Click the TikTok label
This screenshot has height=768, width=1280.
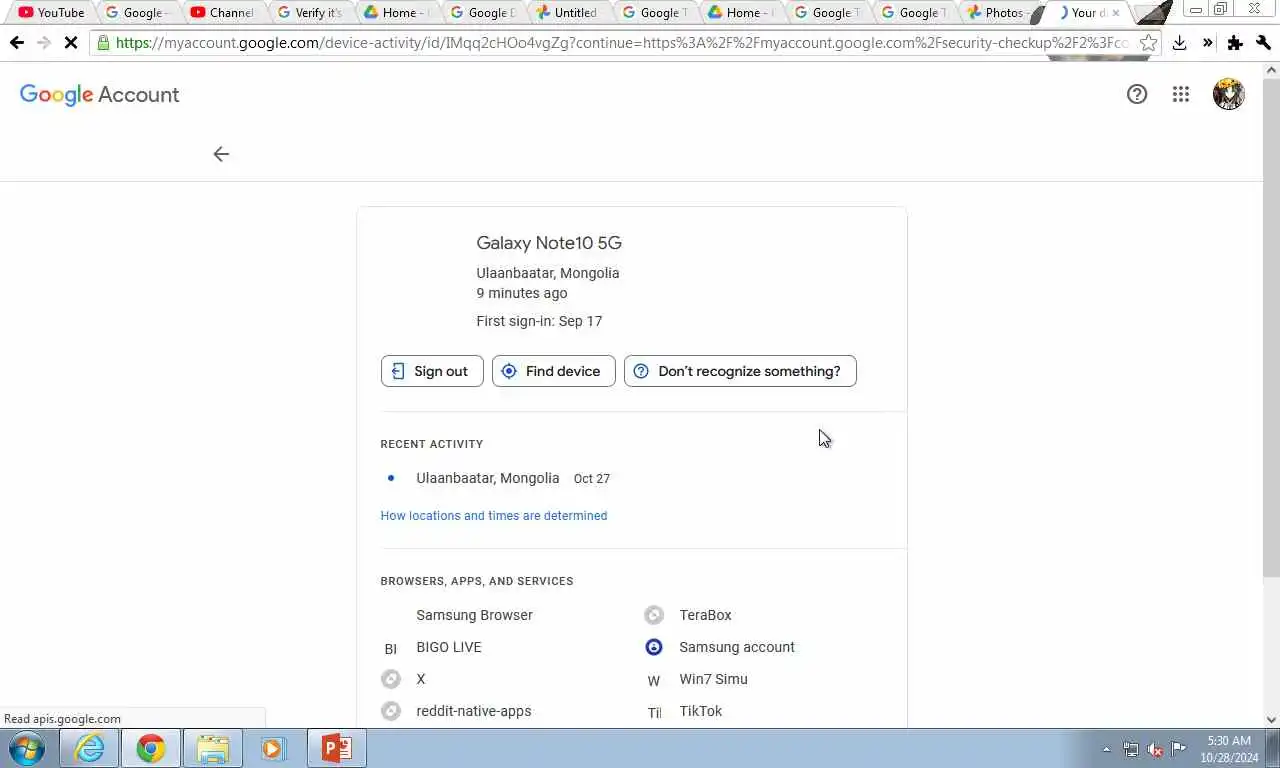pyautogui.click(x=700, y=711)
